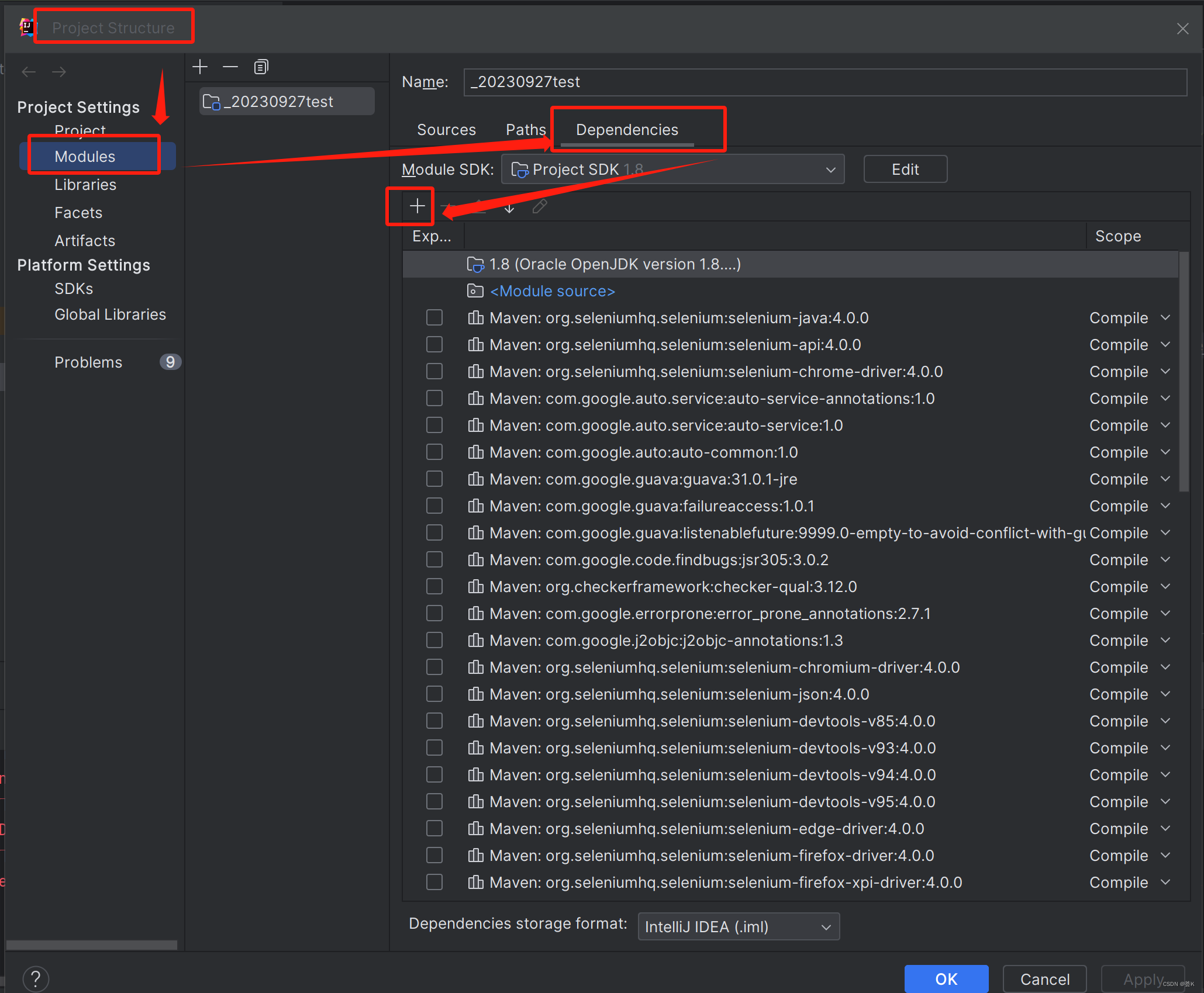Image resolution: width=1204 pixels, height=993 pixels.
Task: Click the library icon for selenium-json:4.0.0
Action: [476, 694]
